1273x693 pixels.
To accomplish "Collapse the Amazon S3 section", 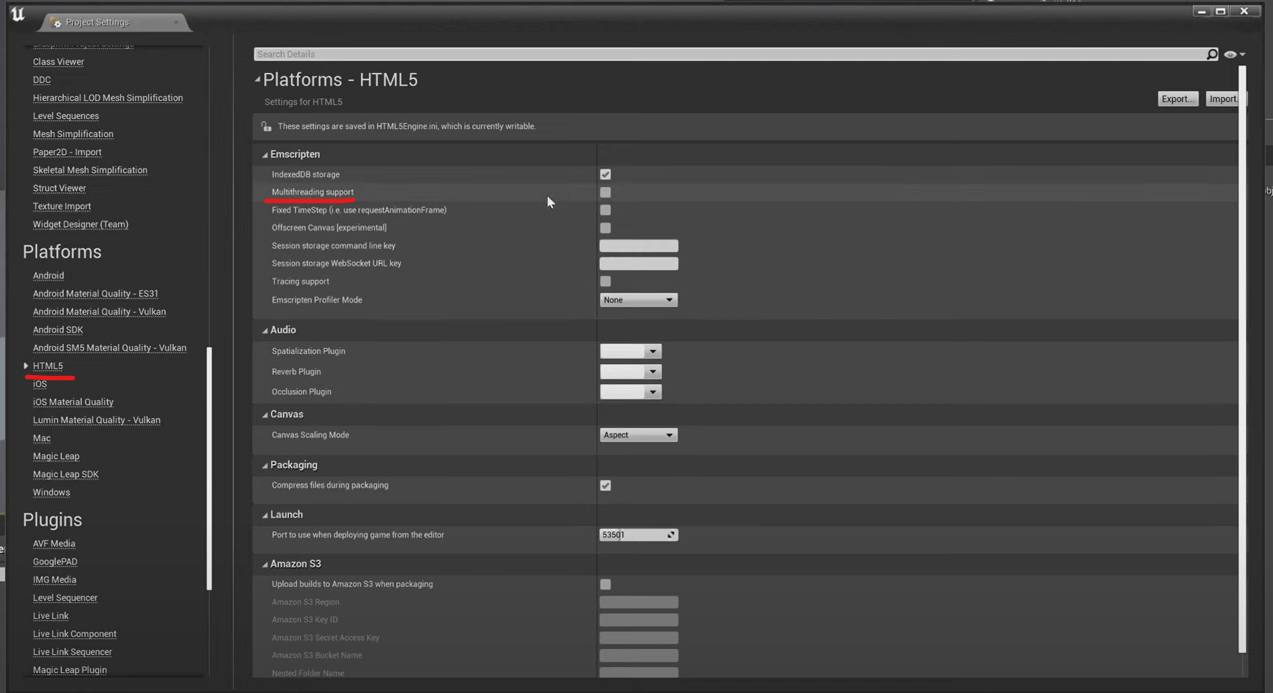I will pyautogui.click(x=265, y=564).
